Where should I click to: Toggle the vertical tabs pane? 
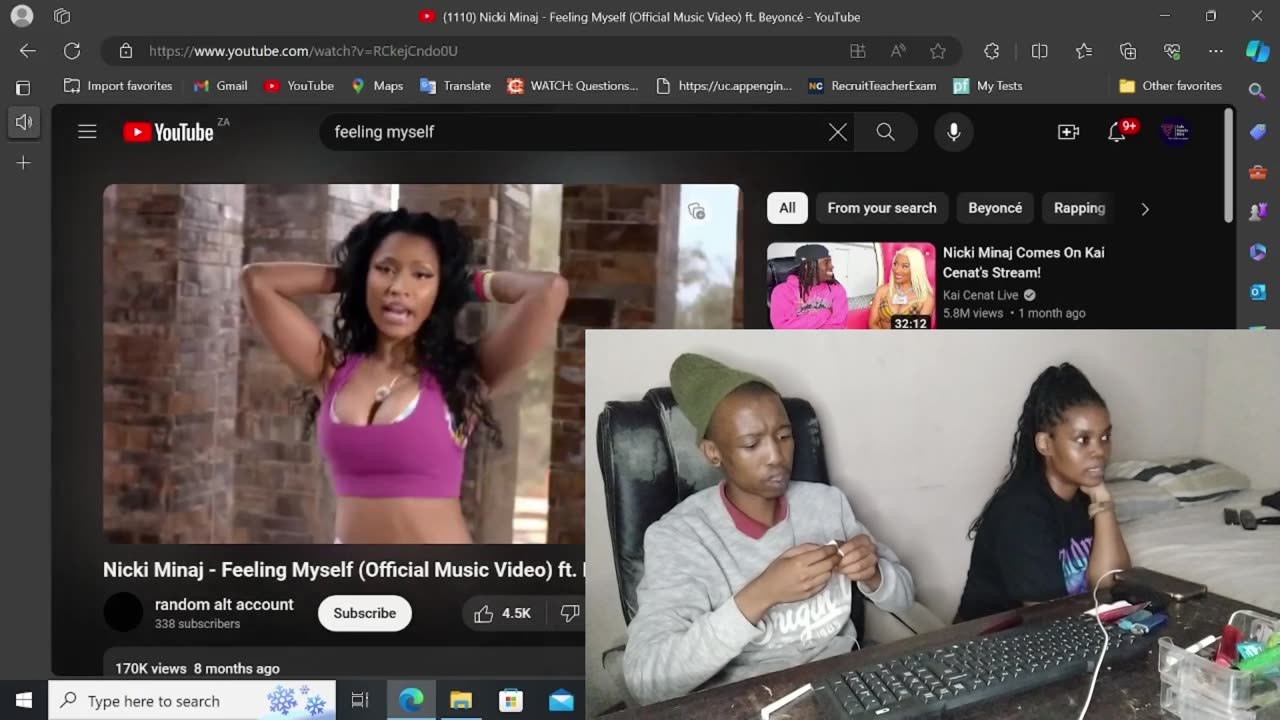[23, 88]
